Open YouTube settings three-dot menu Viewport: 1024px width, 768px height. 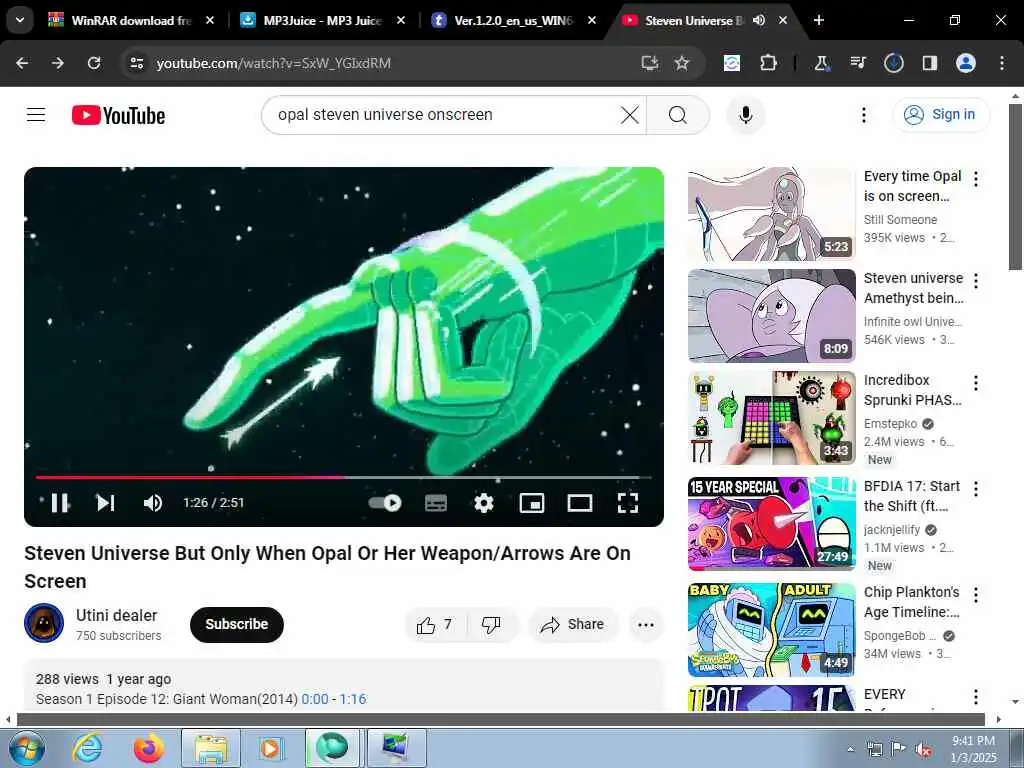pos(863,115)
